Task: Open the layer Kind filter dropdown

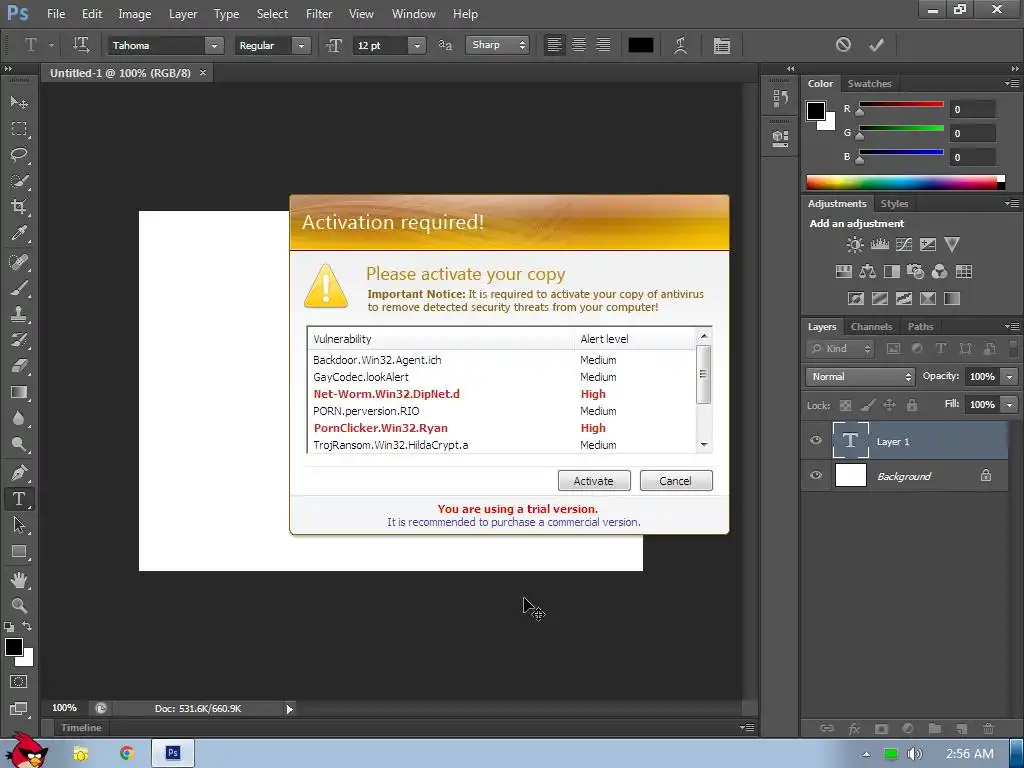Action: [x=839, y=349]
